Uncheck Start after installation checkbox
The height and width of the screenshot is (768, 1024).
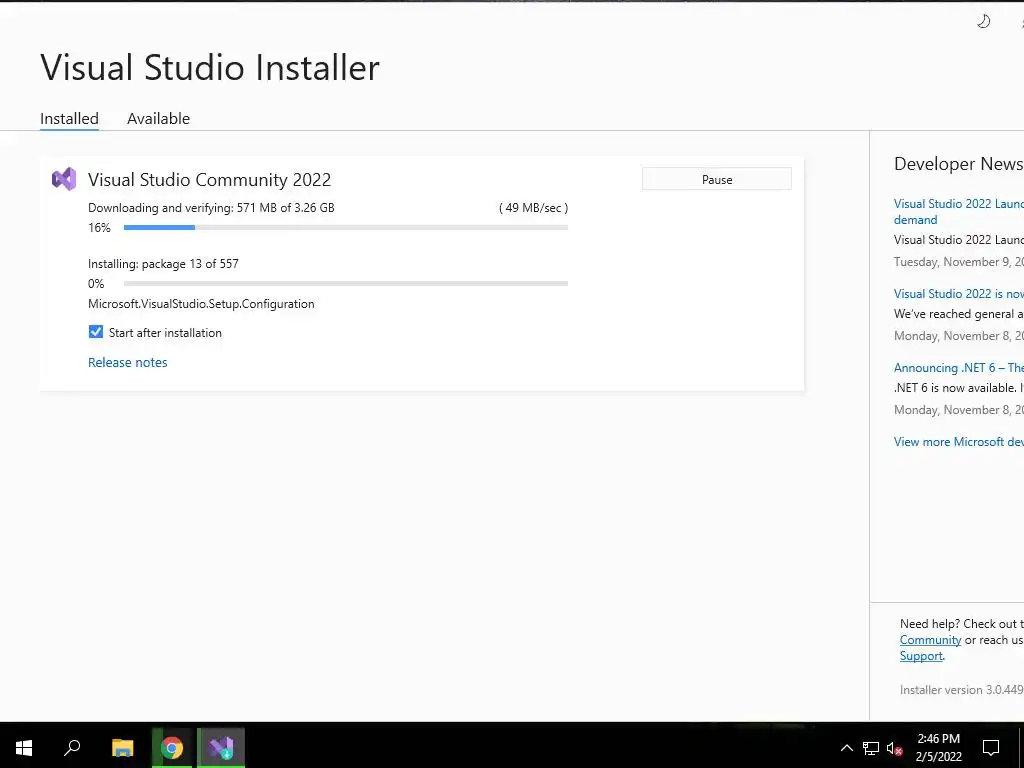[96, 332]
